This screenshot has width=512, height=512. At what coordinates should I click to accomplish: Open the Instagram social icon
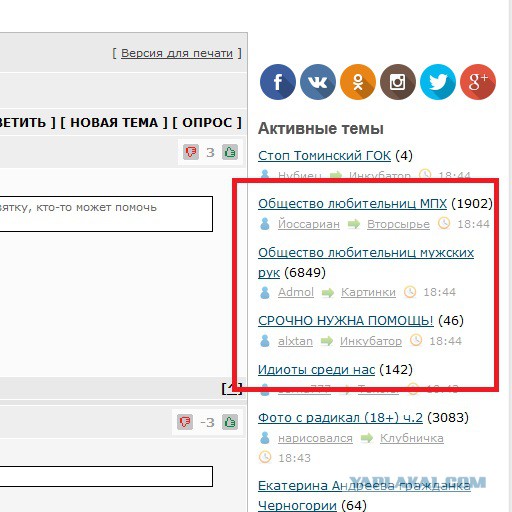(x=398, y=82)
